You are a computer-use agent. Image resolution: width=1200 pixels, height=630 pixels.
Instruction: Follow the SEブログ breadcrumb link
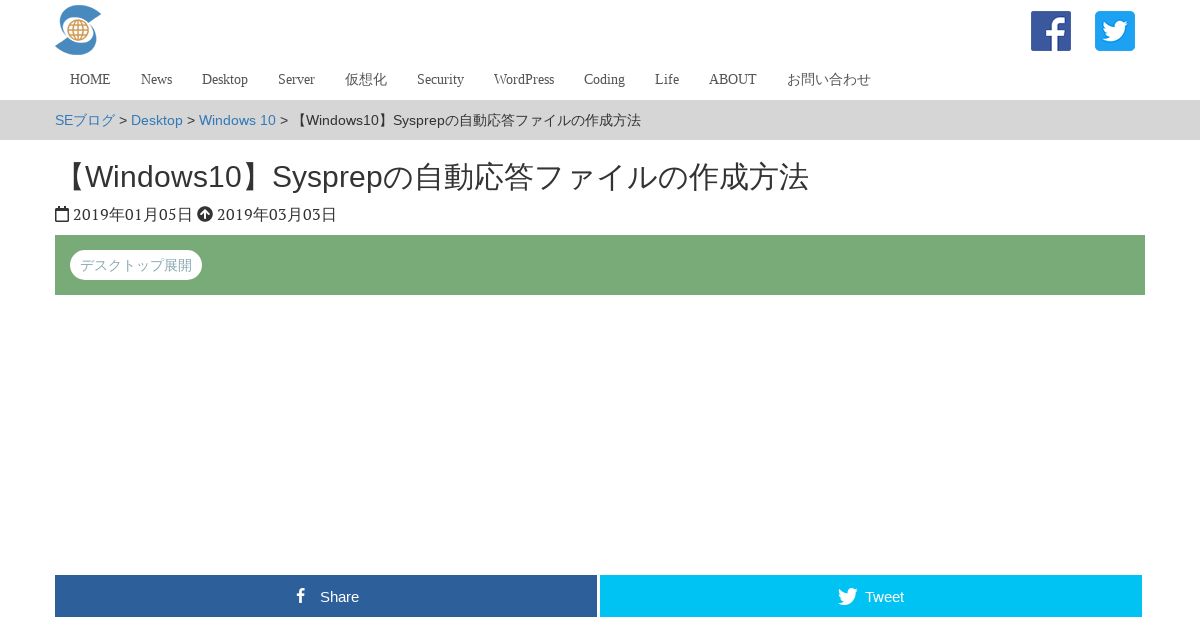(85, 120)
